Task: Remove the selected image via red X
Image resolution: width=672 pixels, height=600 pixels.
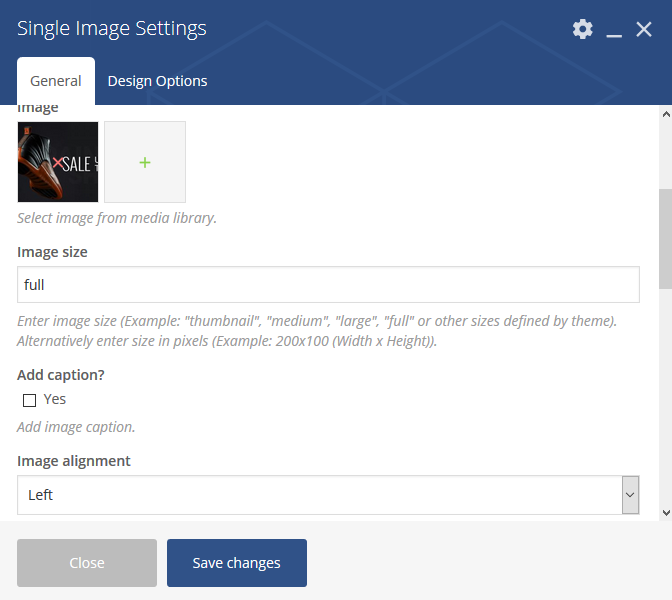Action: pos(57,163)
